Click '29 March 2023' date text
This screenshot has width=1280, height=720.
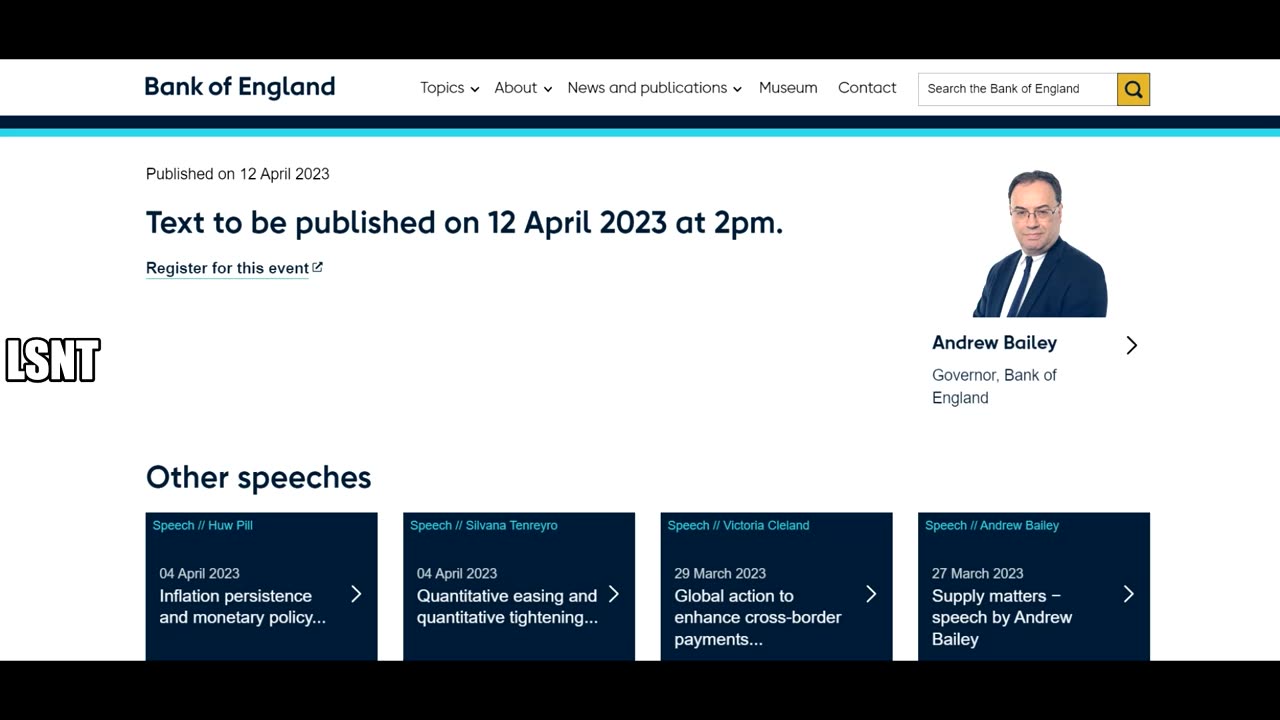720,573
